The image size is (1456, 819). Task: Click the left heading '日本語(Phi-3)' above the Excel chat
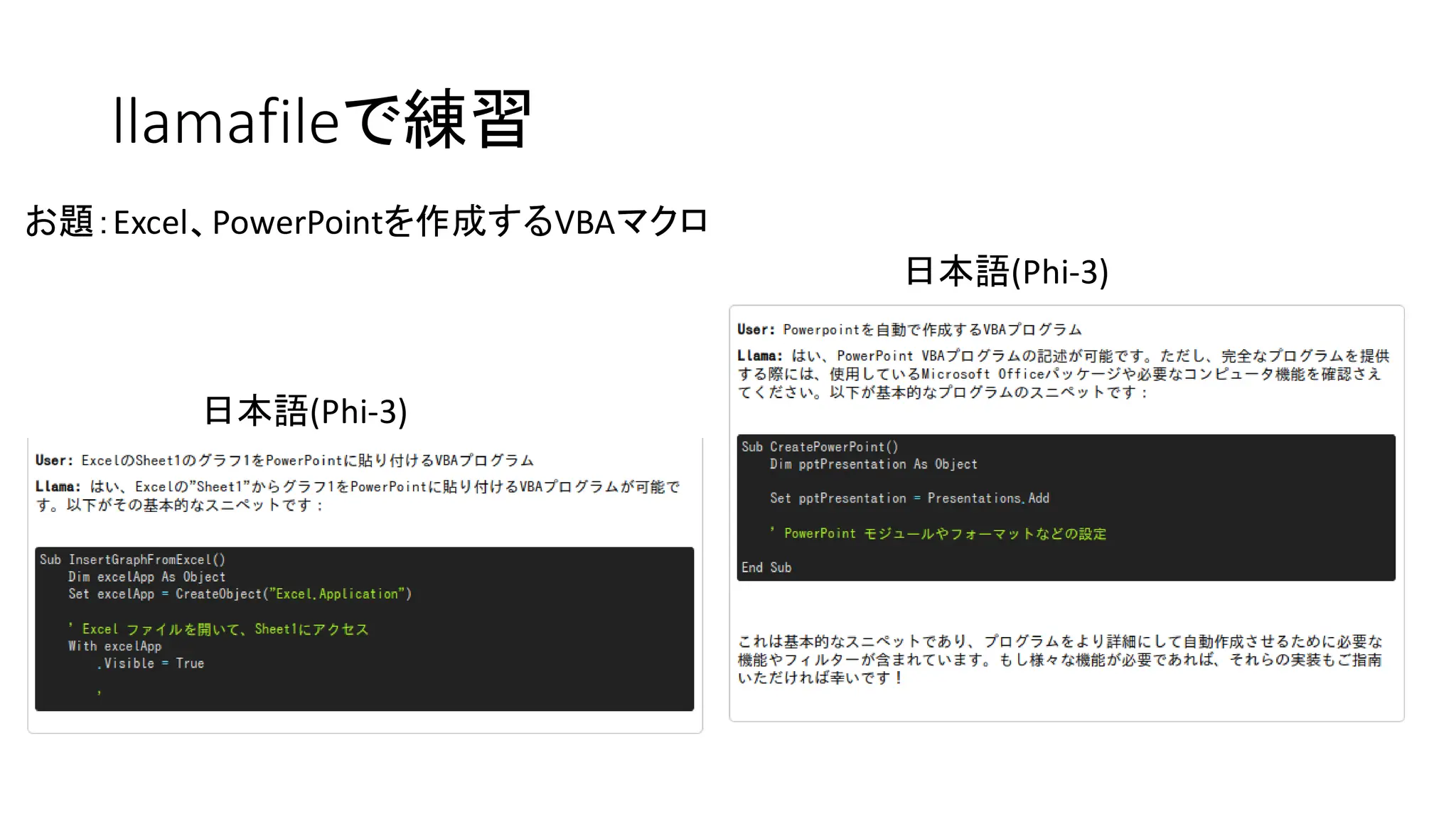coord(305,411)
